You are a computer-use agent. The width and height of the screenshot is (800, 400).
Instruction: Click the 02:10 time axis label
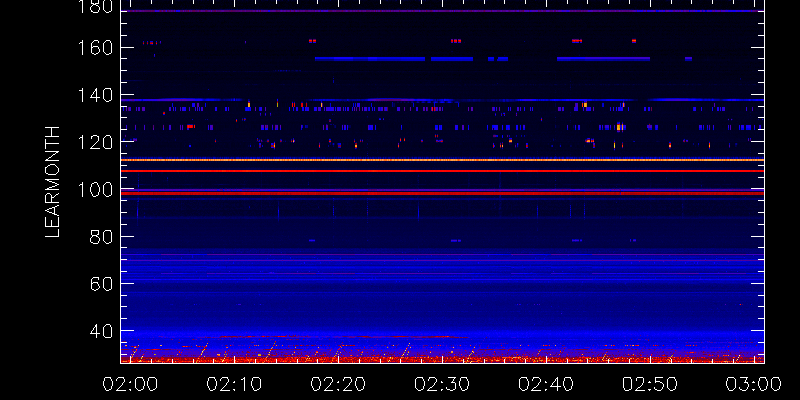tap(232, 384)
